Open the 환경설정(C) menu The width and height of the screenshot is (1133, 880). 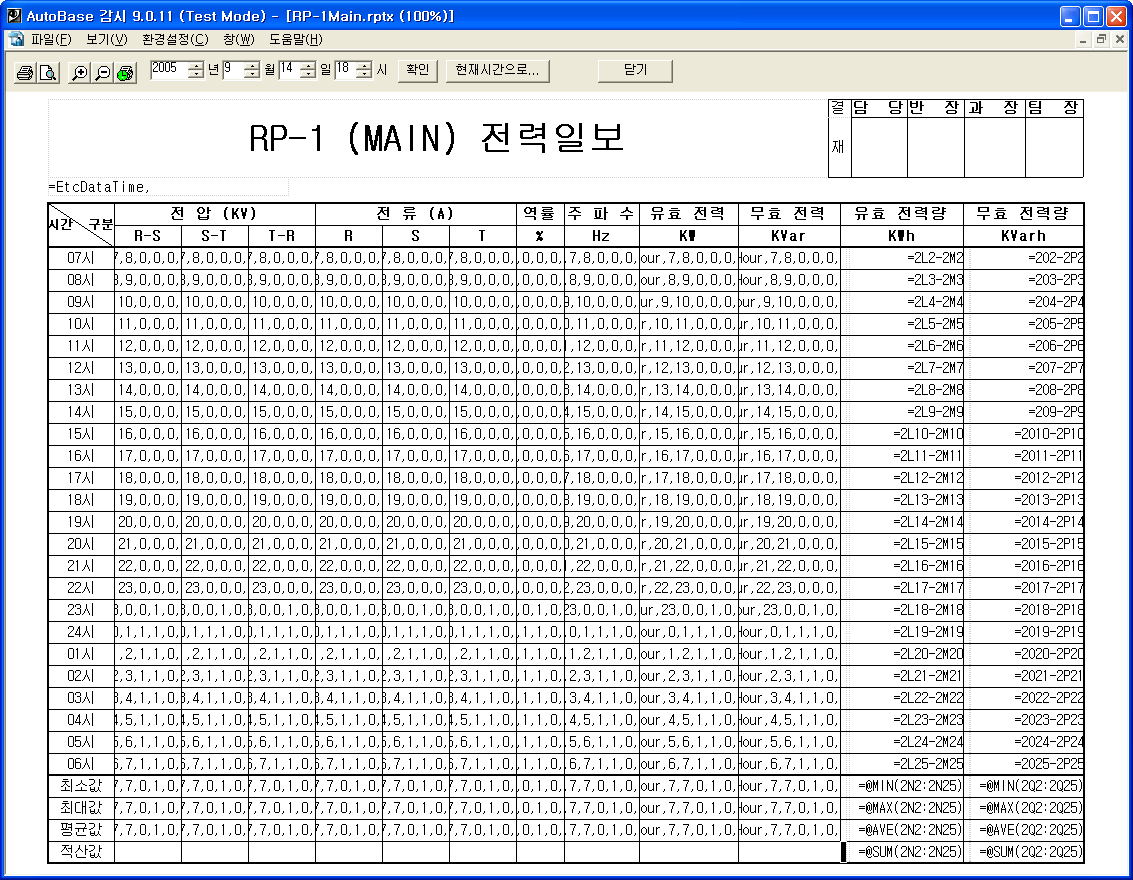click(x=175, y=40)
